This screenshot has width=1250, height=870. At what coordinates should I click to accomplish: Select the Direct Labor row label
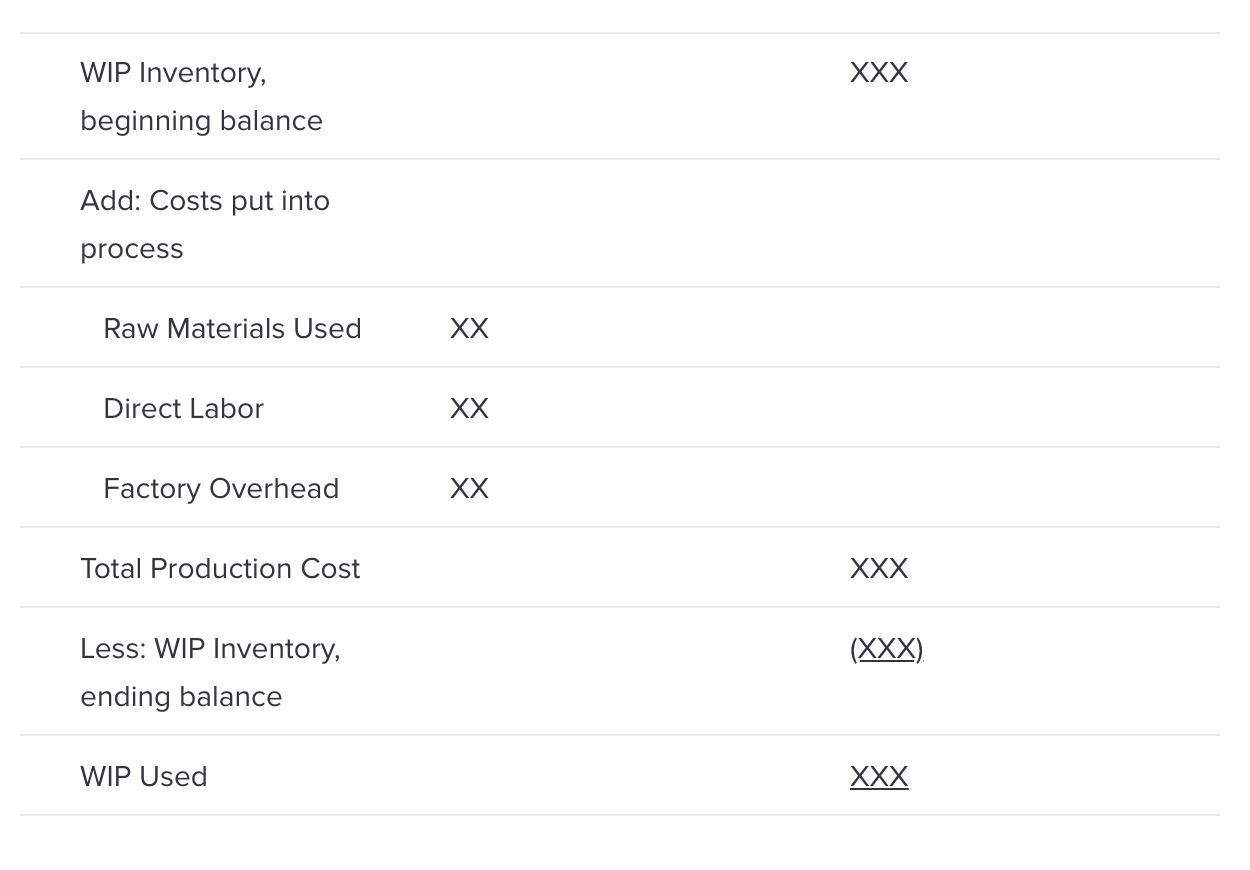click(x=183, y=408)
